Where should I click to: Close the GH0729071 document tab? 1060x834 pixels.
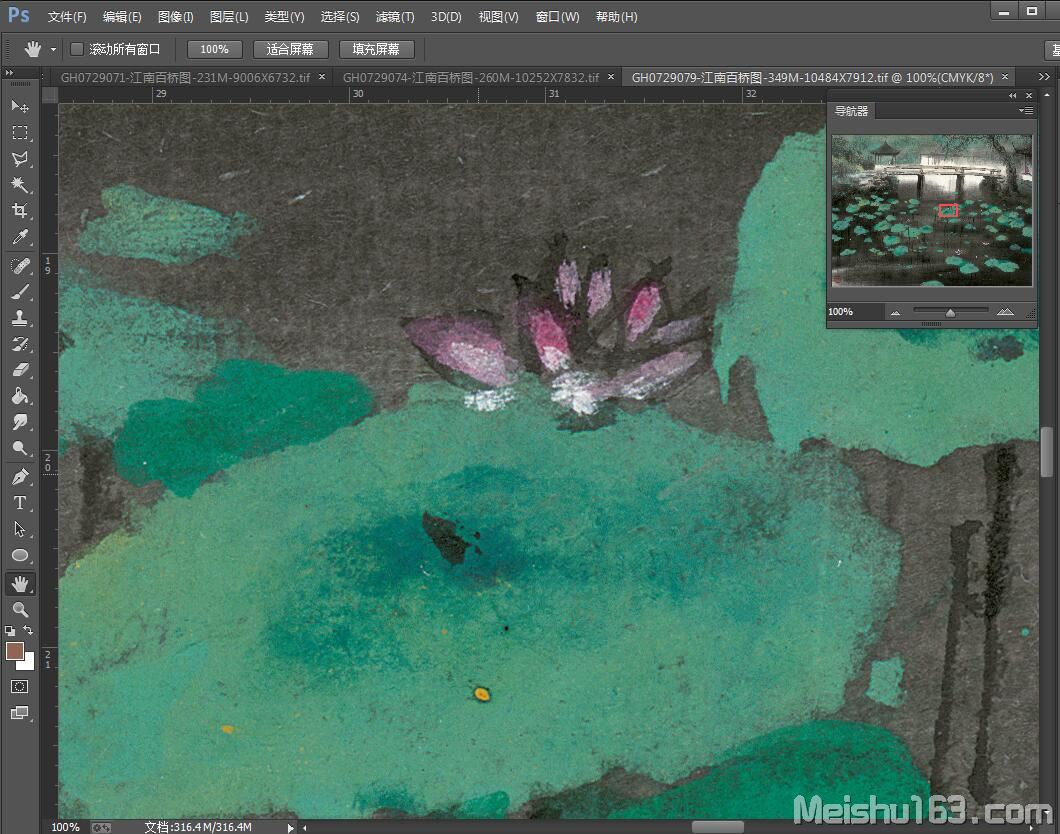(x=322, y=76)
